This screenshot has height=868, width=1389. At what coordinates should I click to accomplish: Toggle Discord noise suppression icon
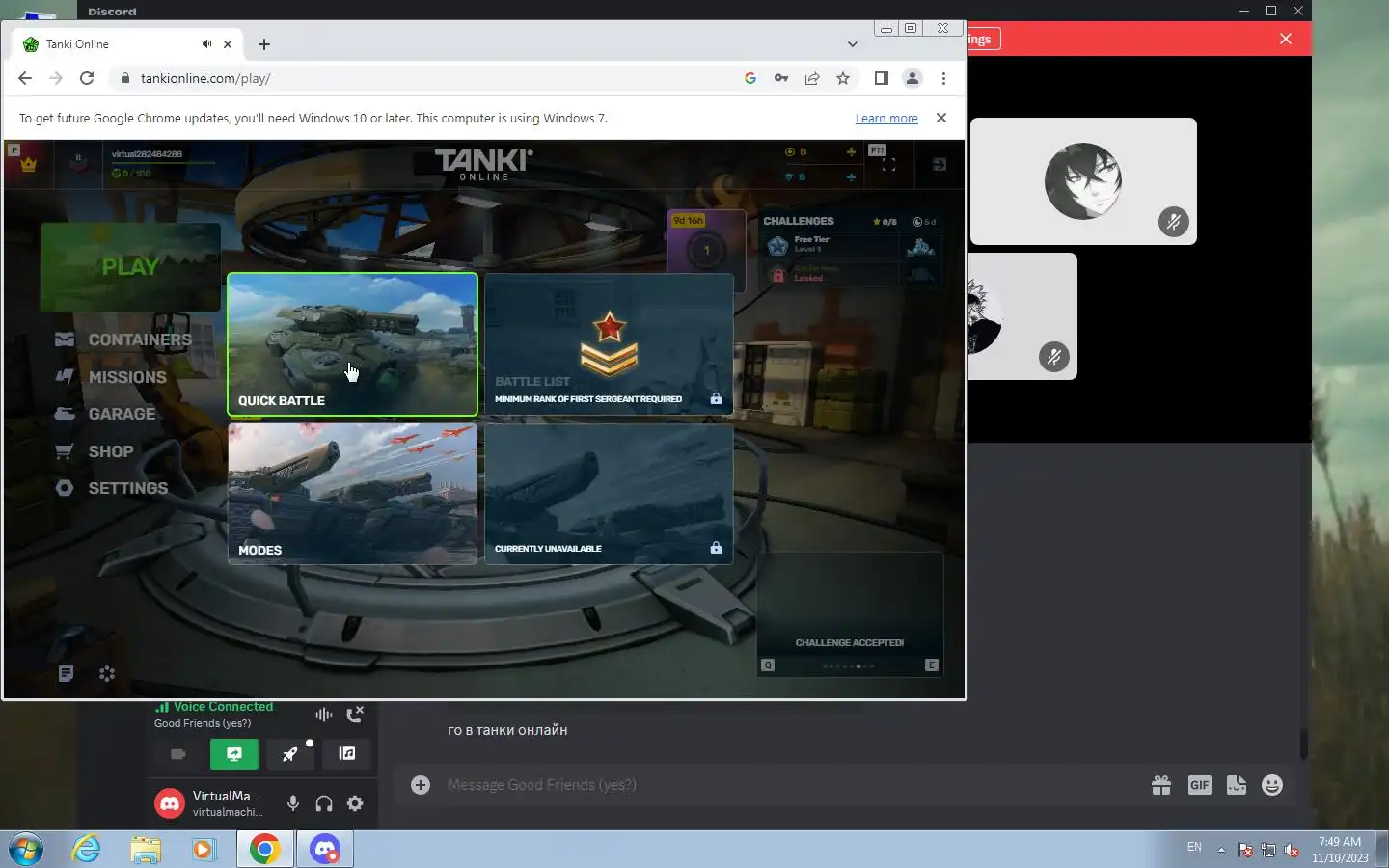324,715
